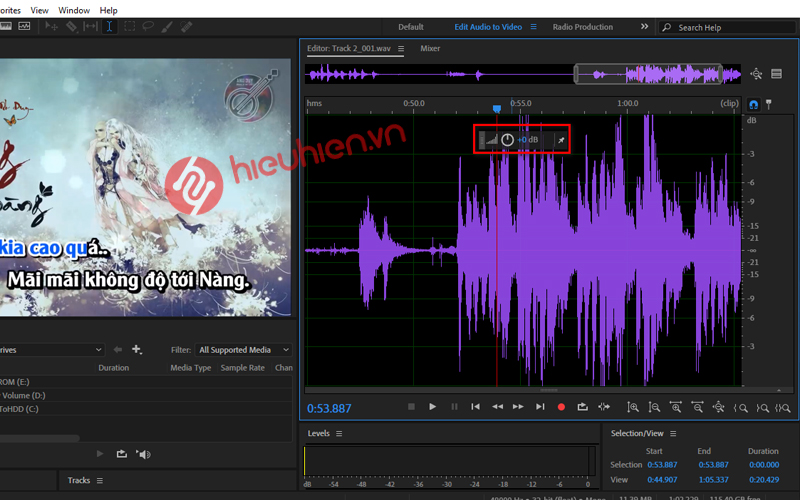Start playback with the Play button
800x500 pixels.
coord(432,407)
